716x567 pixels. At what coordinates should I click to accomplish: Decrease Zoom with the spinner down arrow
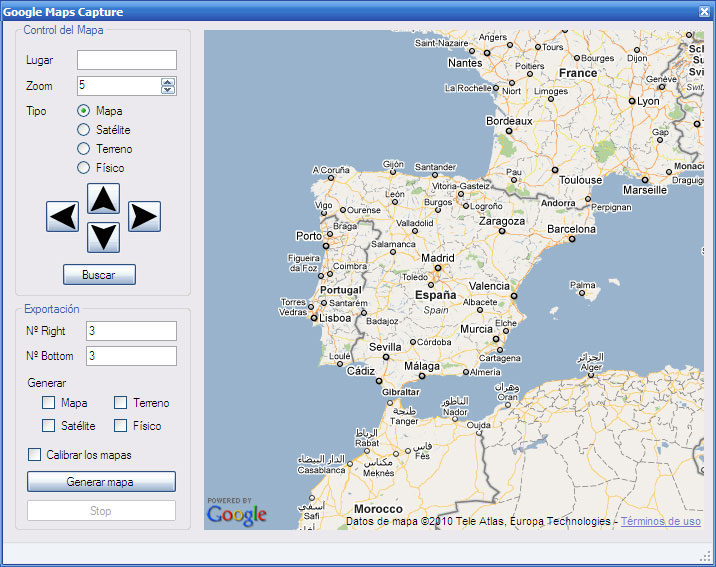click(168, 90)
